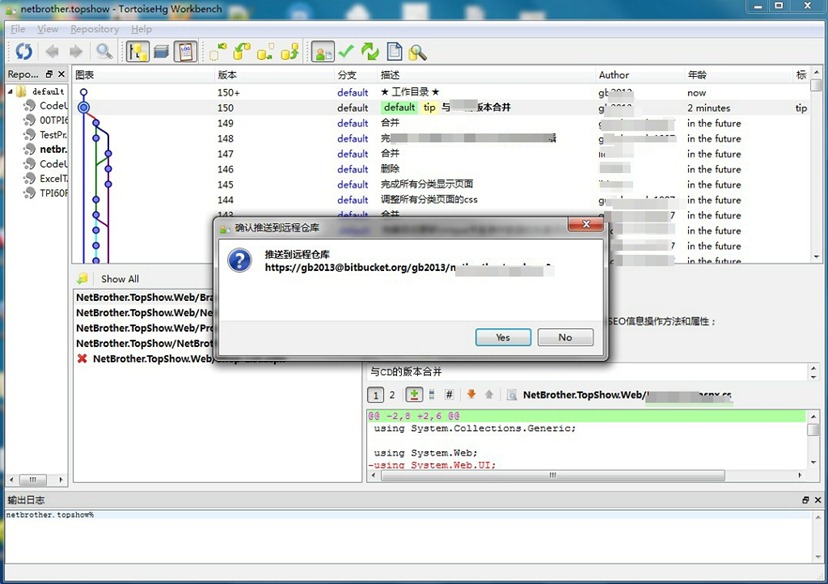The width and height of the screenshot is (828, 584).
Task: Pull incoming changes icon
Action: coord(242,52)
